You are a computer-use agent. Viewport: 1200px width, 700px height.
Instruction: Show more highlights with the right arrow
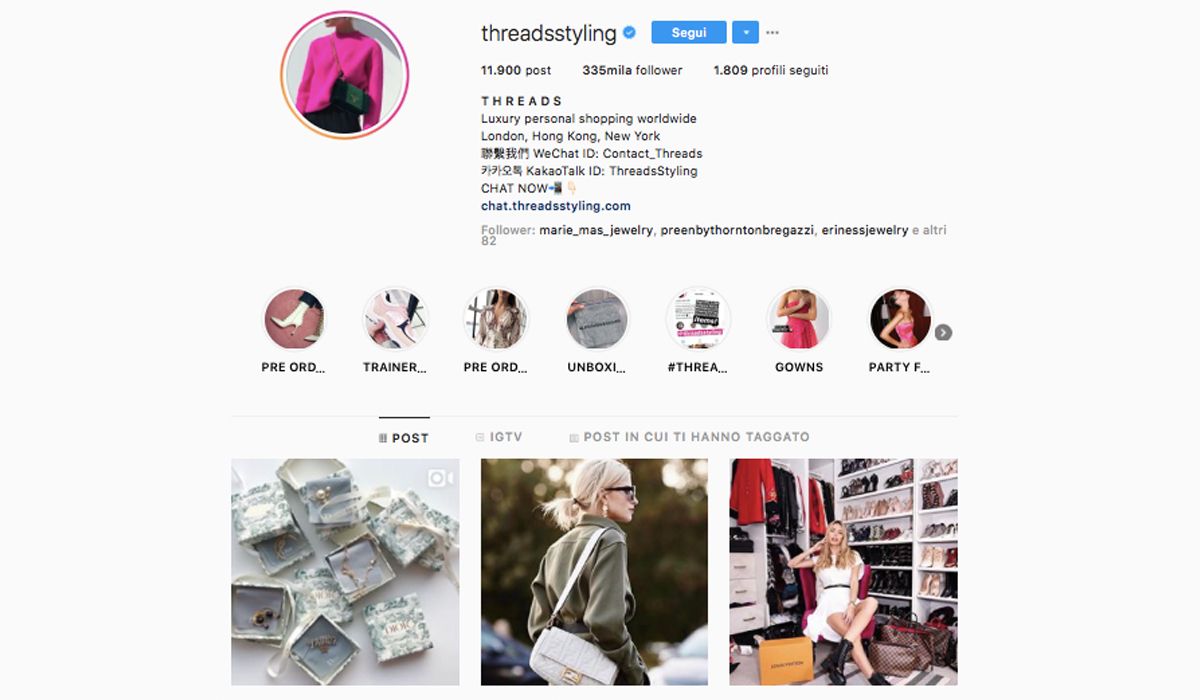(x=943, y=333)
